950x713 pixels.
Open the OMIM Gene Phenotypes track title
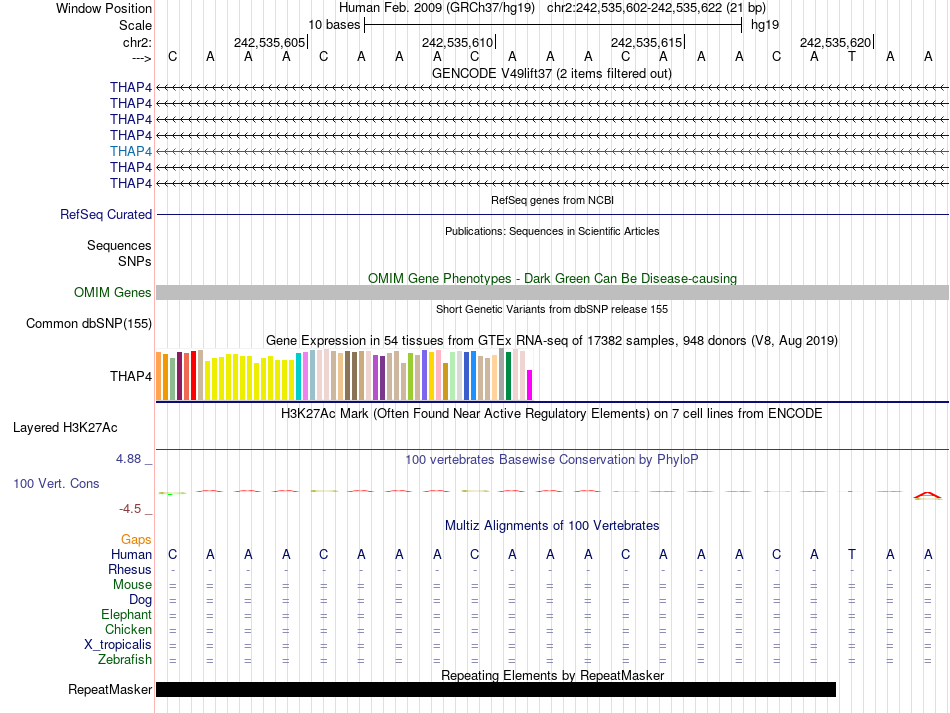(551, 278)
